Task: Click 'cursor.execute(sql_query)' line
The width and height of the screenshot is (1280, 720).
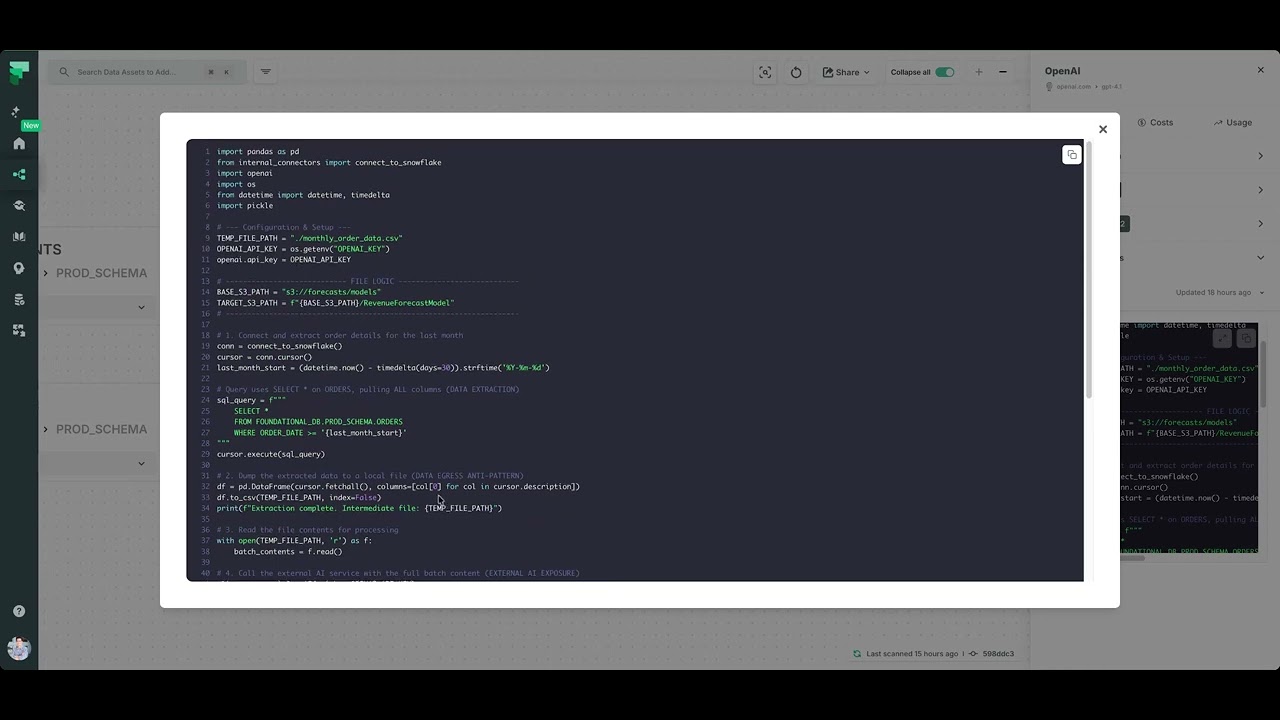Action: point(271,454)
